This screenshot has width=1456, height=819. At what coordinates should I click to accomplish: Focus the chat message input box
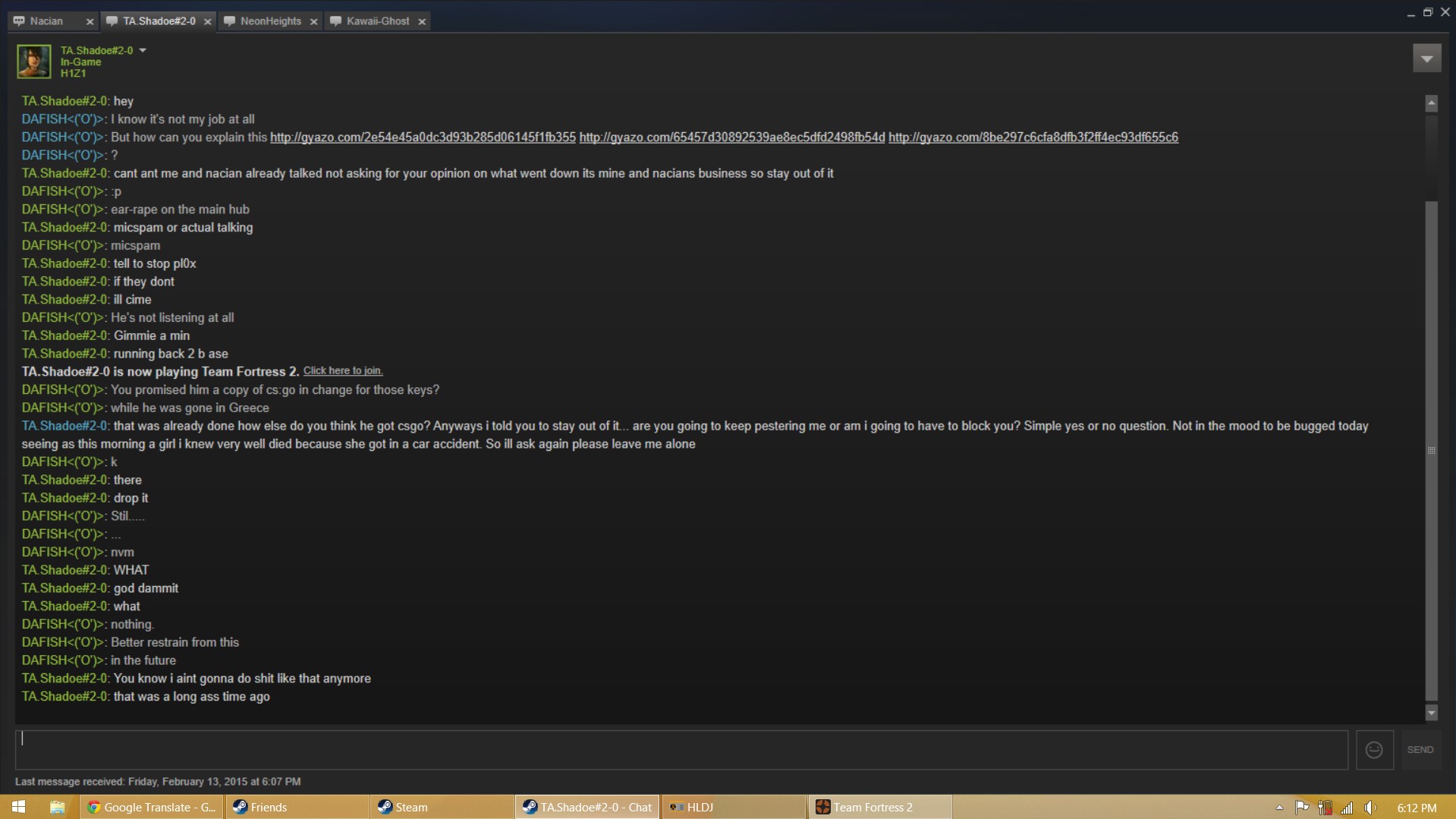[681, 750]
